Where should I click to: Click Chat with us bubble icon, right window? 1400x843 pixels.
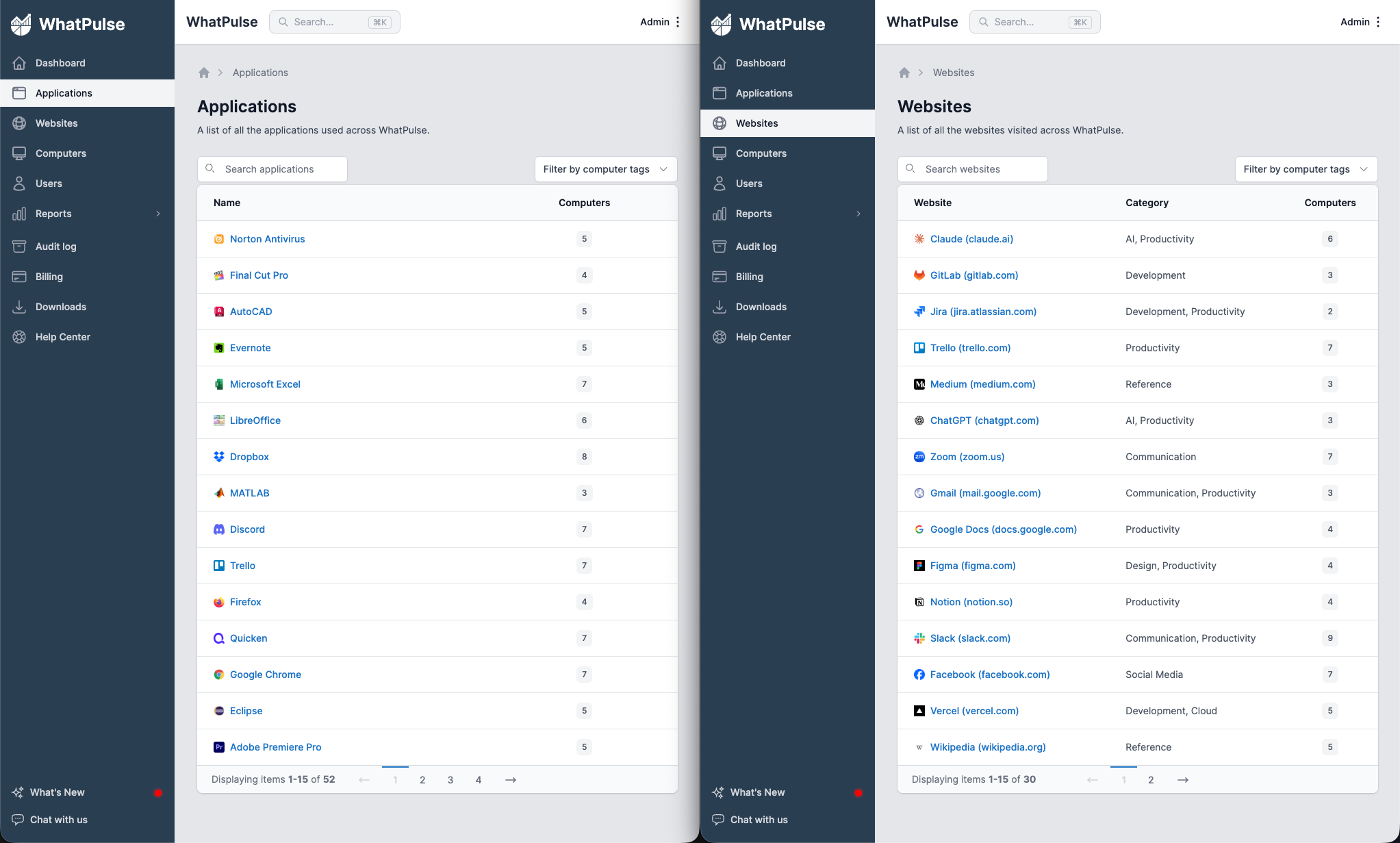pos(718,820)
